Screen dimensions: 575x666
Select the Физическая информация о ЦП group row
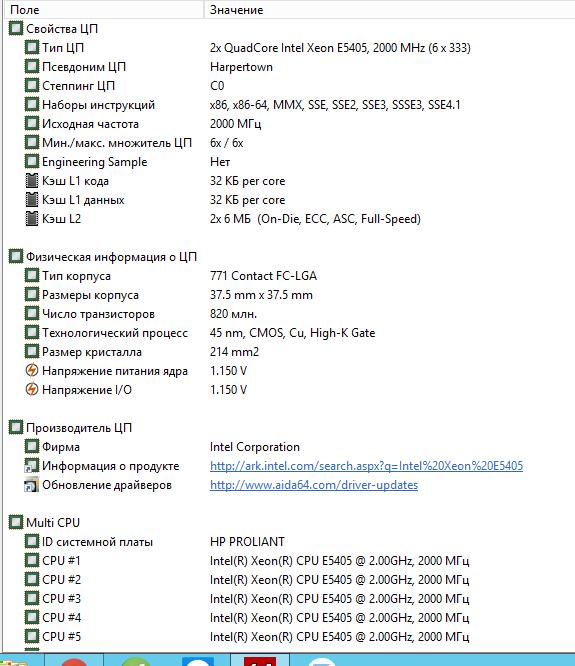pos(290,257)
